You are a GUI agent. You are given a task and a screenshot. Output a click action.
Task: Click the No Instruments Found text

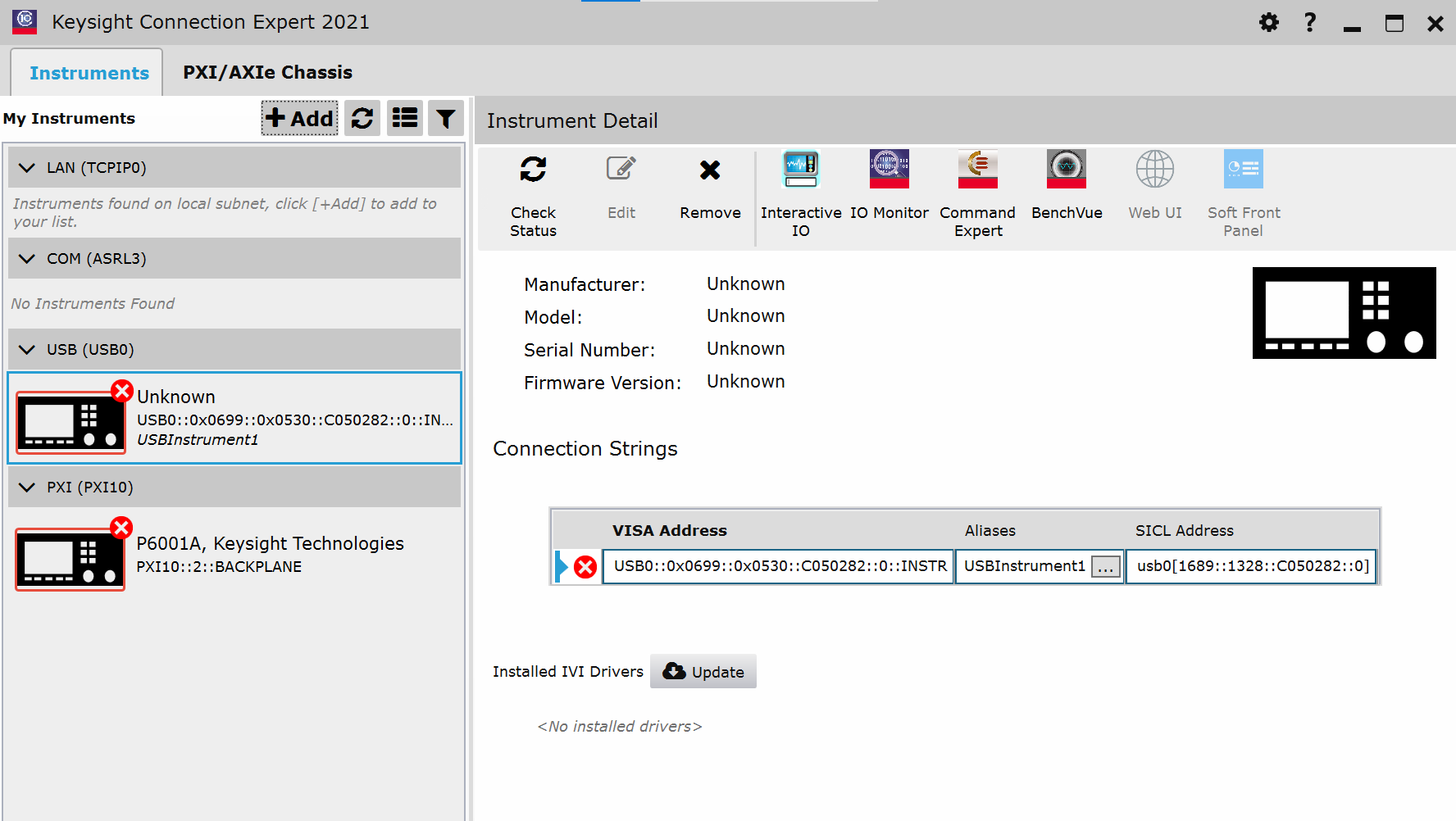pos(93,303)
